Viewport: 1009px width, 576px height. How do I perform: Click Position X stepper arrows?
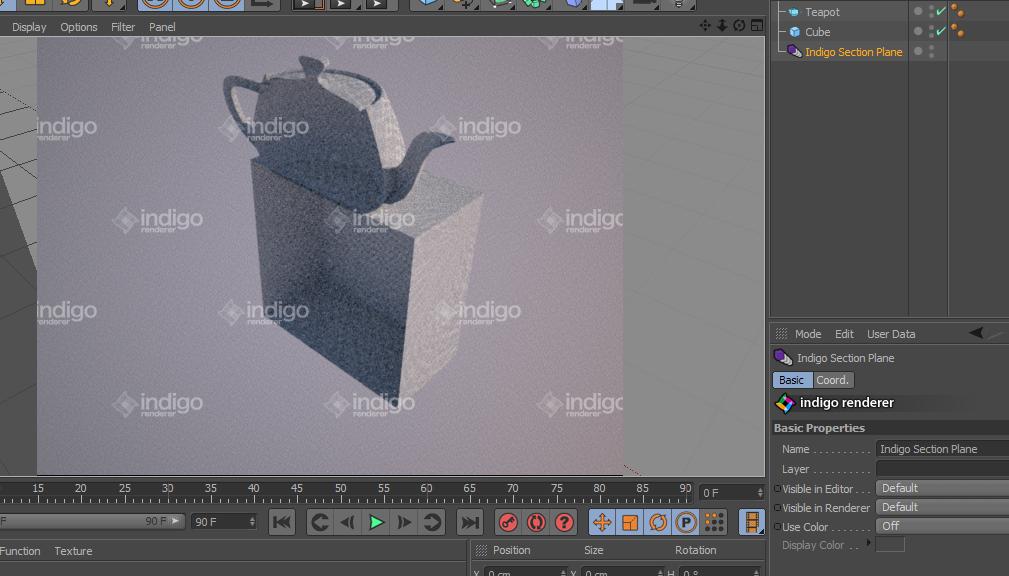pos(563,572)
